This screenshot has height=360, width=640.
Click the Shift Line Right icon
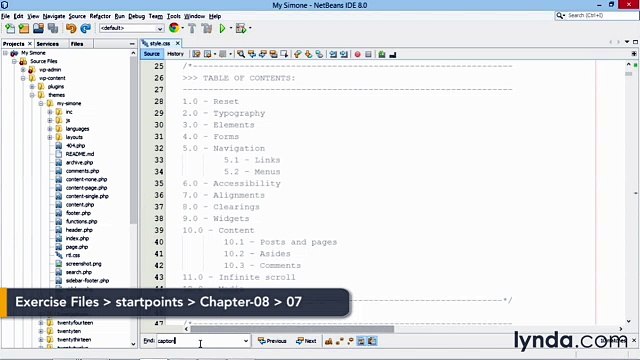(344, 54)
